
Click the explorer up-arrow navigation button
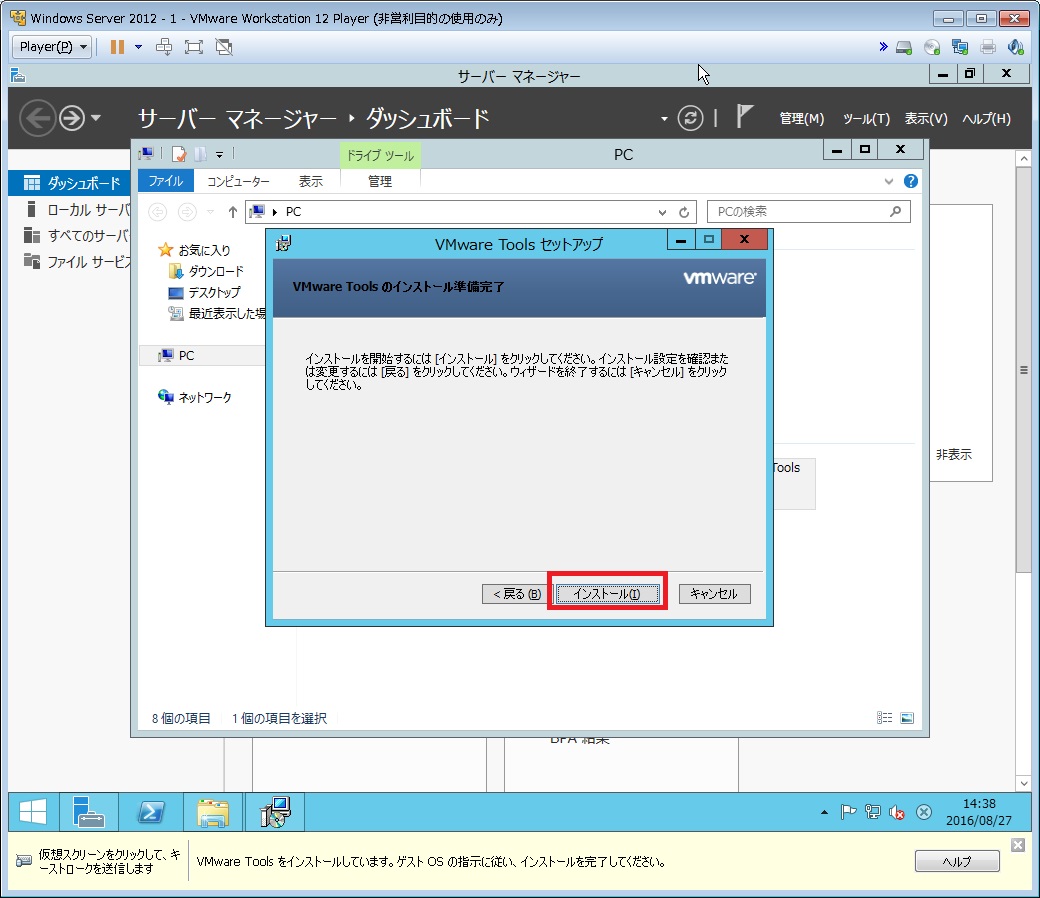[232, 212]
